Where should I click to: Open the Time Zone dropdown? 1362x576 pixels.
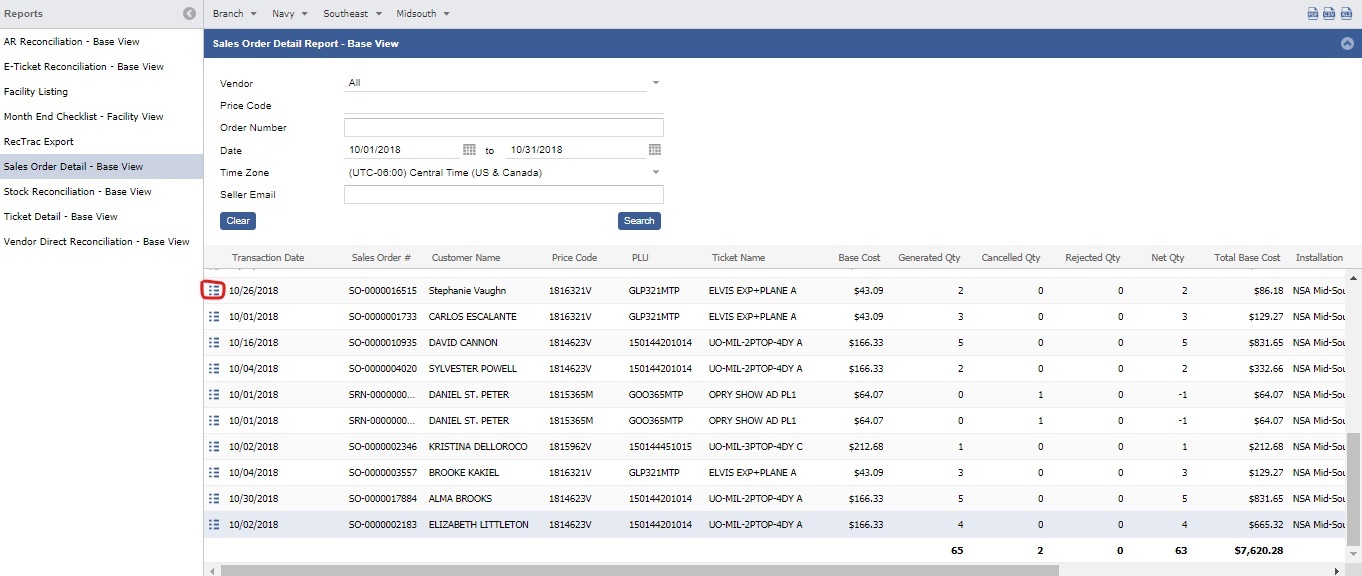point(656,172)
